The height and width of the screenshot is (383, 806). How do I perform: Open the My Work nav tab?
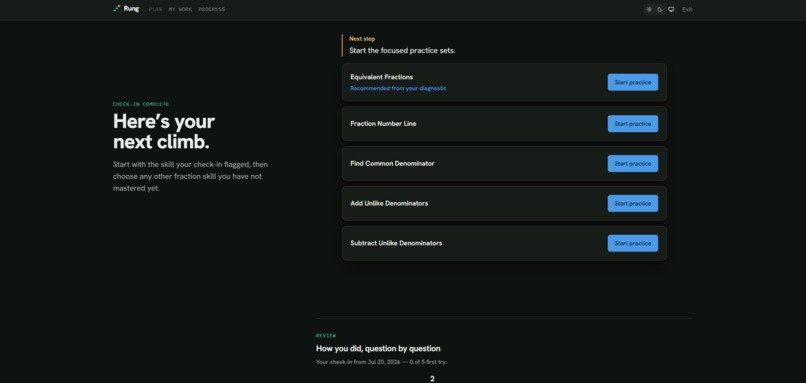pyautogui.click(x=180, y=9)
